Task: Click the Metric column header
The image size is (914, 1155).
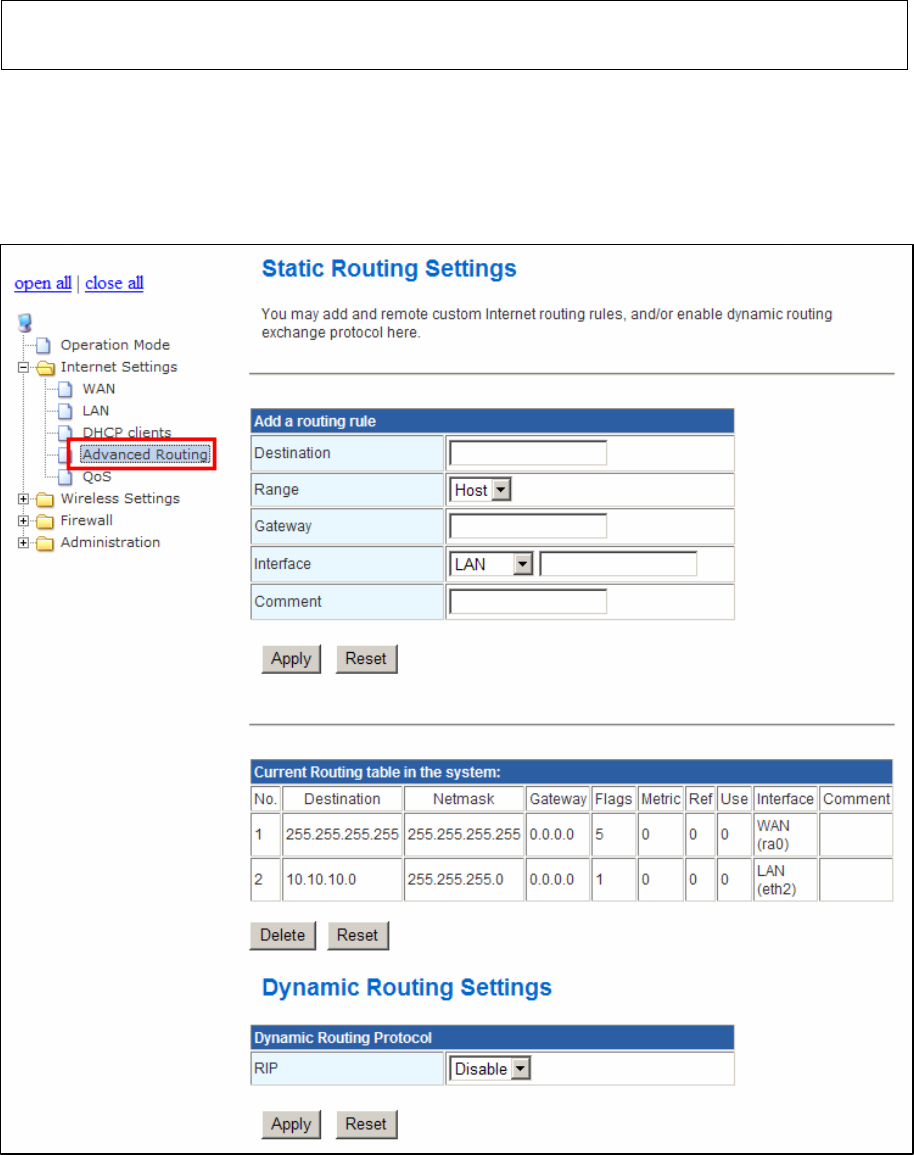Action: coord(661,799)
